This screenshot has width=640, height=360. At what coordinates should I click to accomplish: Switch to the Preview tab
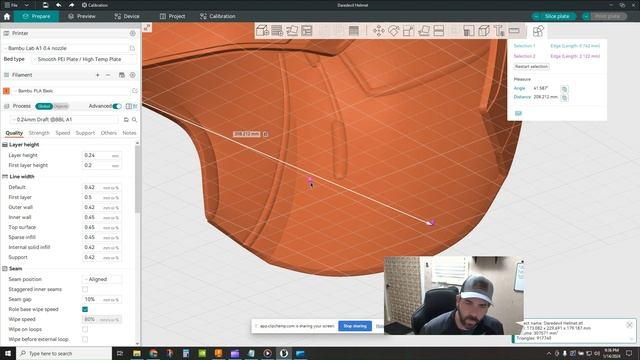82,16
